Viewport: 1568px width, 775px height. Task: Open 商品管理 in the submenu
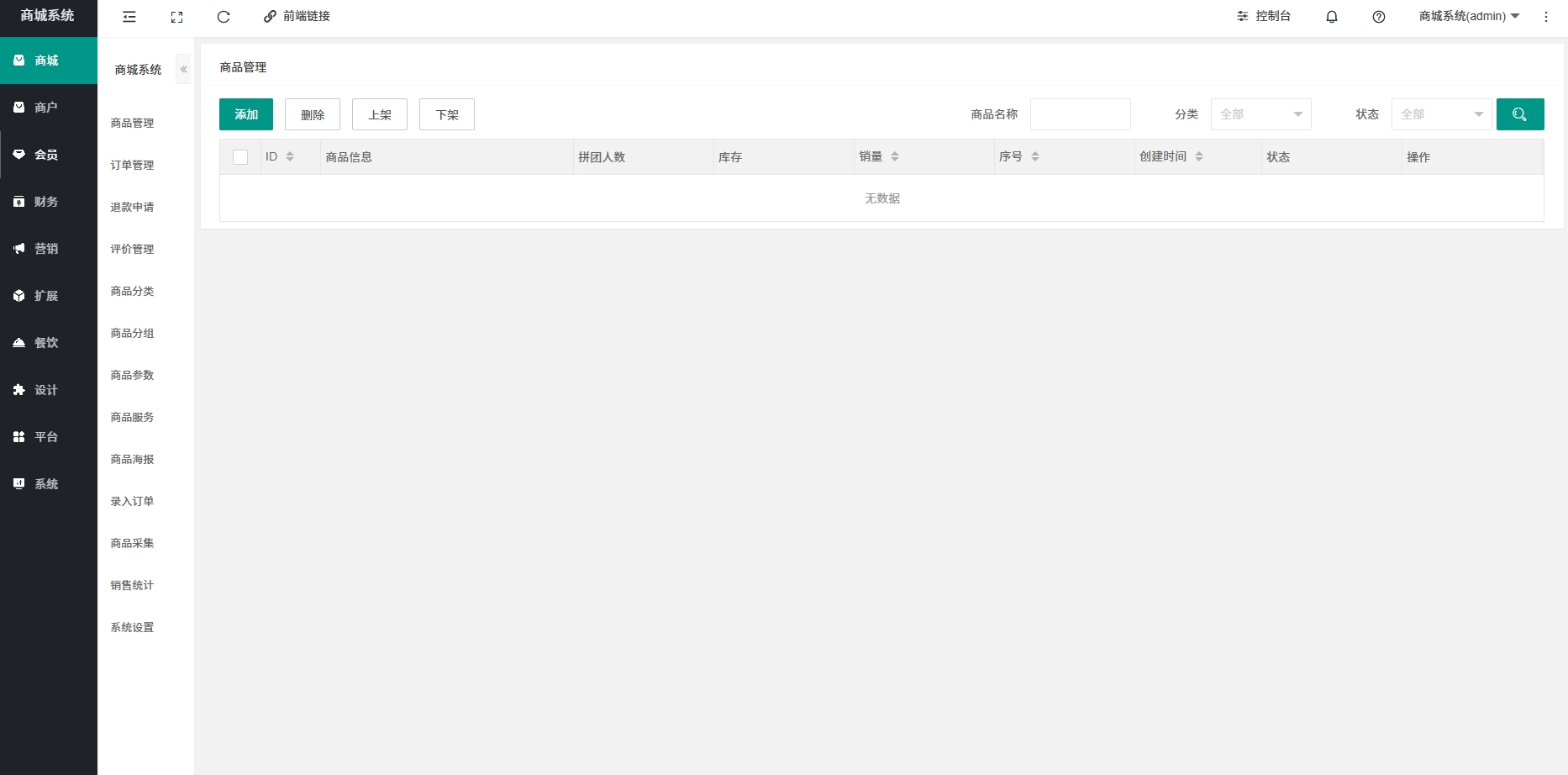[132, 123]
